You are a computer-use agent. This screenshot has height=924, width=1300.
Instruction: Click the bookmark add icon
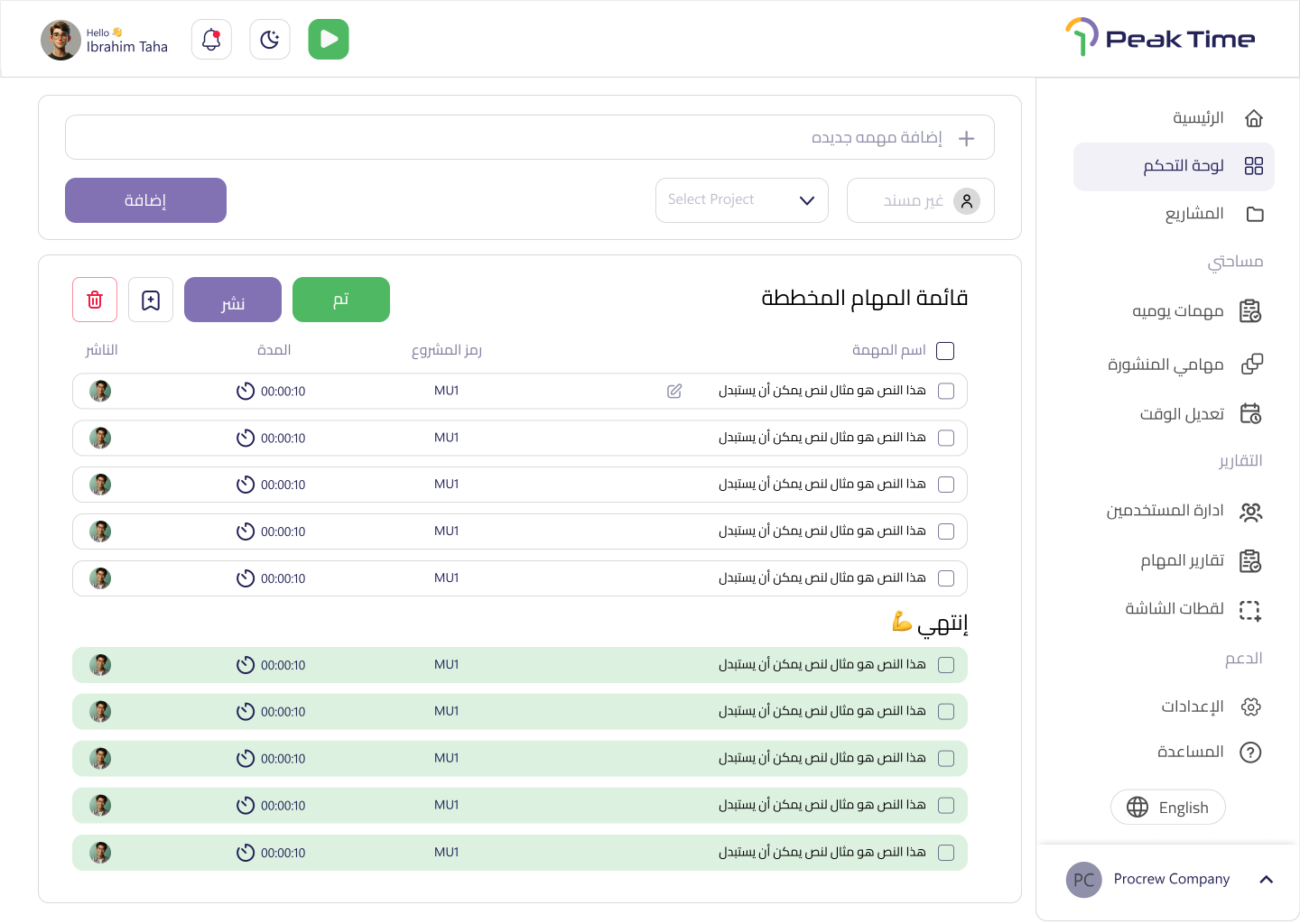[151, 300]
